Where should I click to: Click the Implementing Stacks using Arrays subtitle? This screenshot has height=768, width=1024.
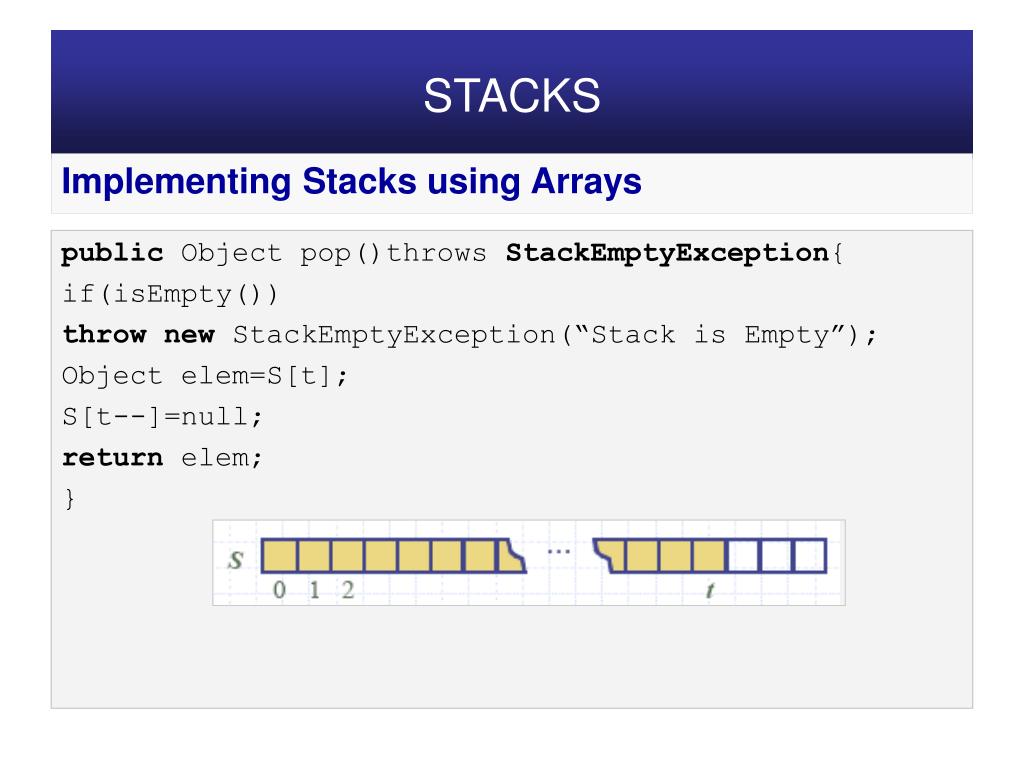(351, 182)
